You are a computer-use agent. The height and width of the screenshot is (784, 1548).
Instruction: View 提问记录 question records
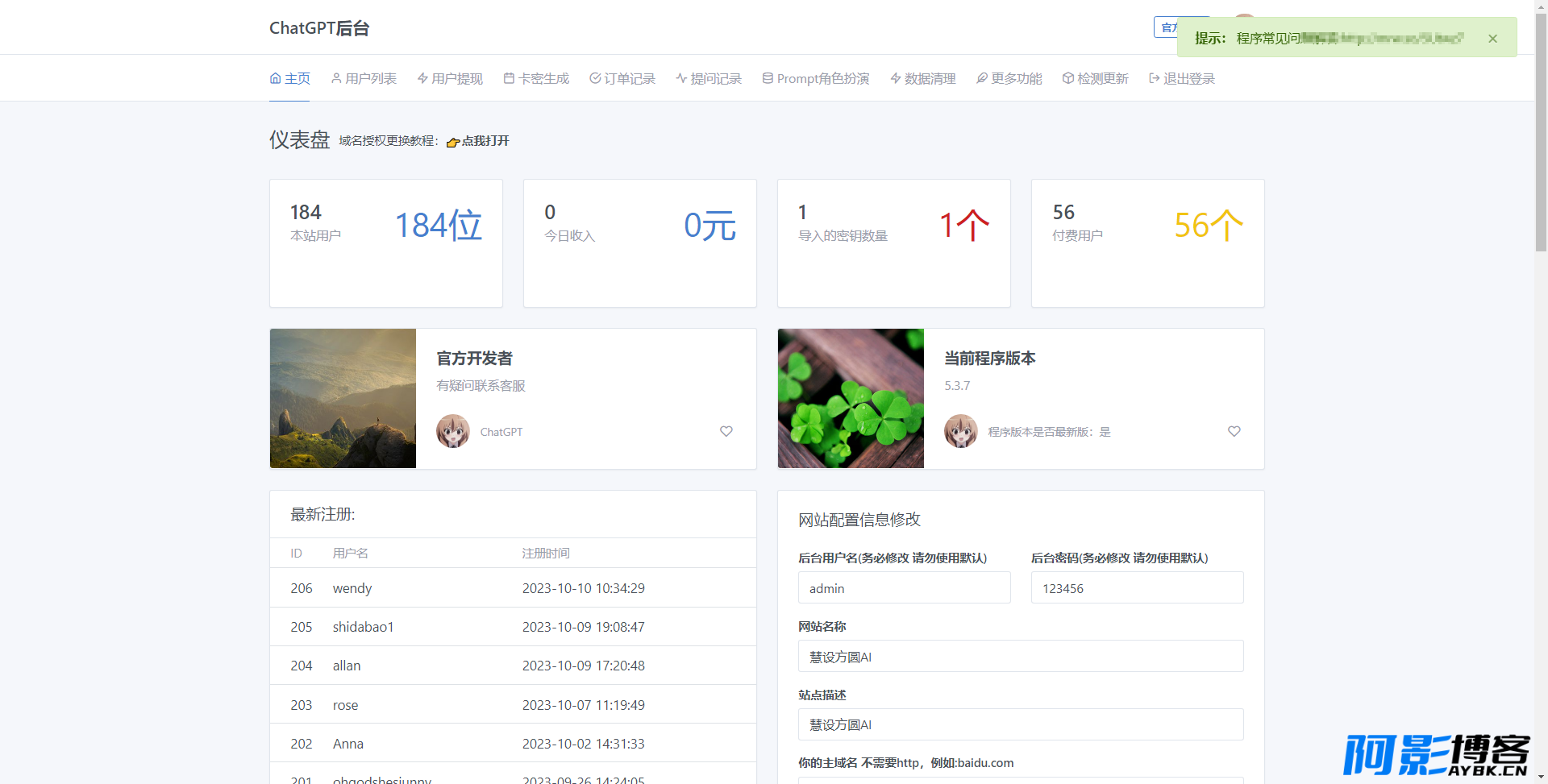click(x=709, y=78)
